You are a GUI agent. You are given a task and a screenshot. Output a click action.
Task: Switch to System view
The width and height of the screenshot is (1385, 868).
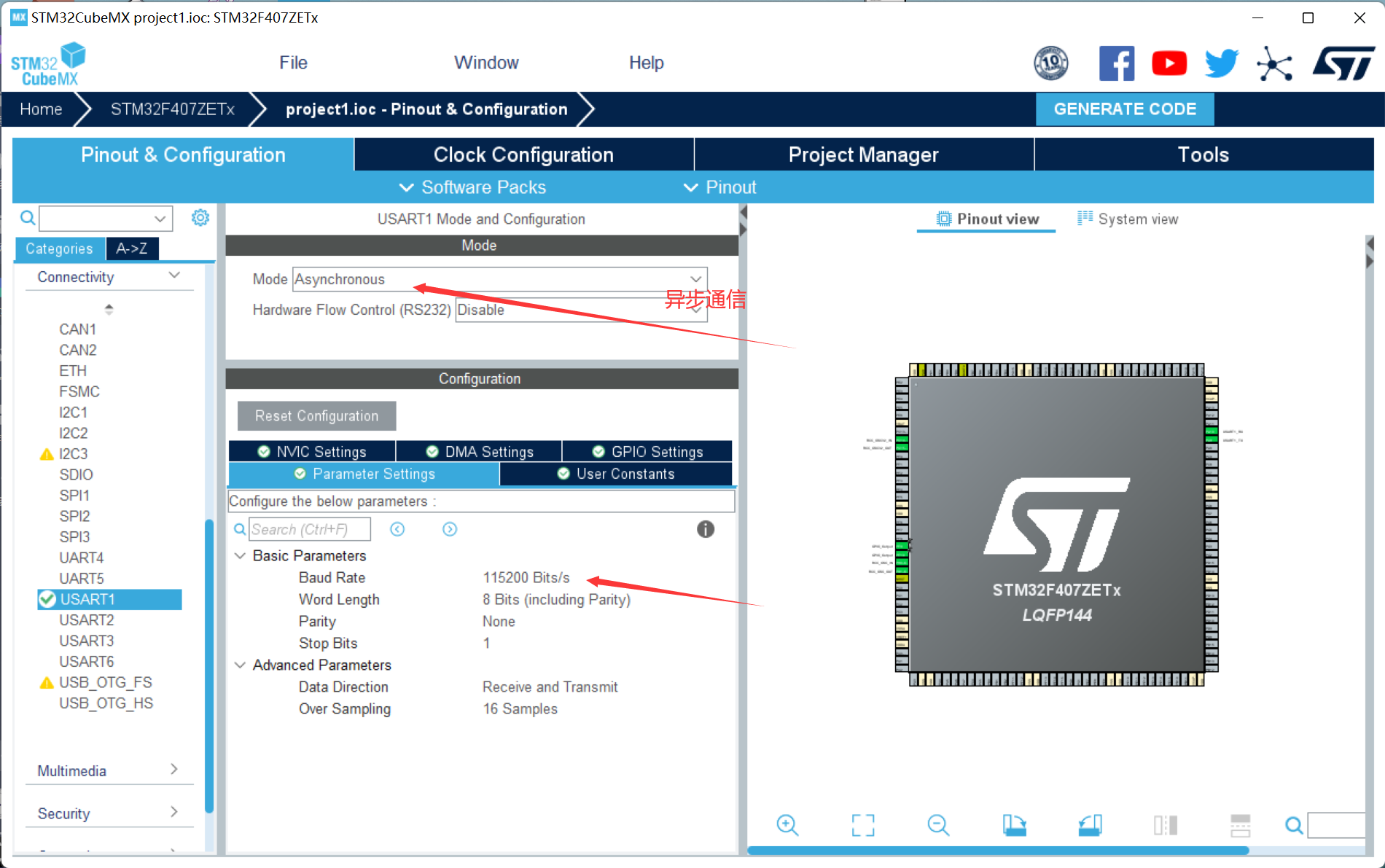pyautogui.click(x=1128, y=219)
